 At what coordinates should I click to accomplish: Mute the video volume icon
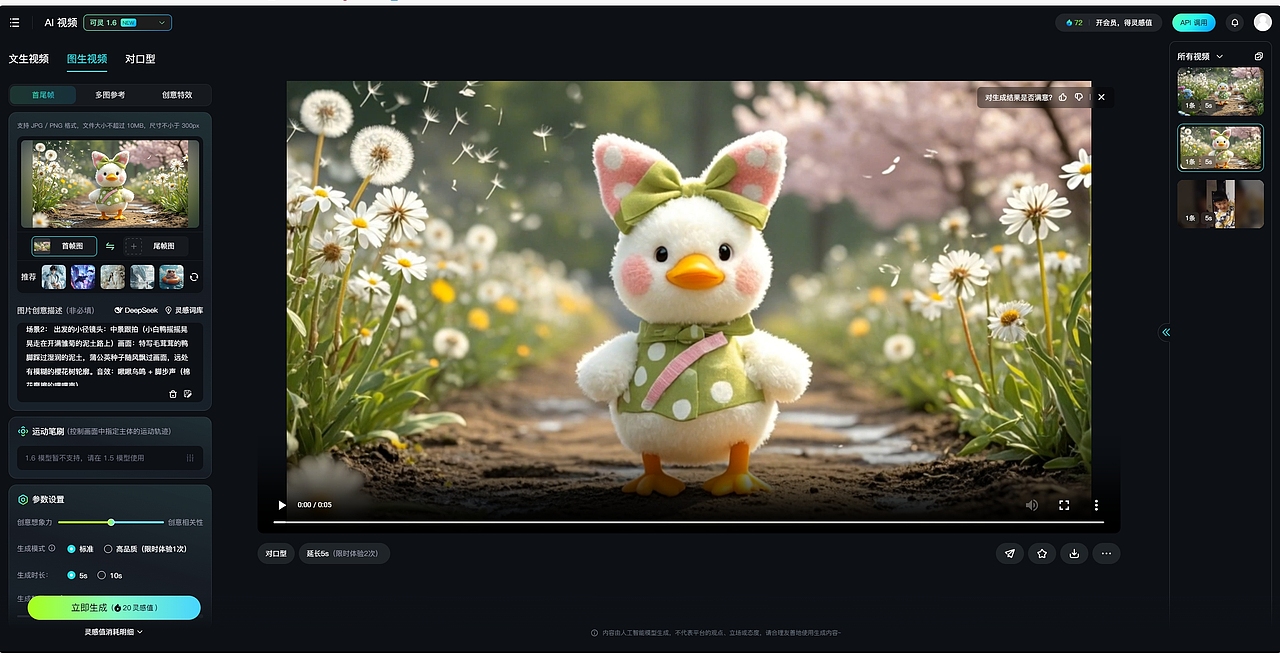click(x=1032, y=505)
